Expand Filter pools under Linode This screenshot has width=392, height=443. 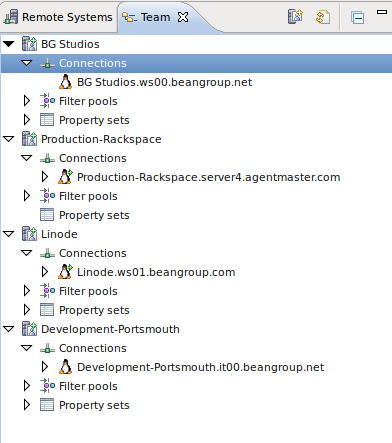pyautogui.click(x=27, y=291)
